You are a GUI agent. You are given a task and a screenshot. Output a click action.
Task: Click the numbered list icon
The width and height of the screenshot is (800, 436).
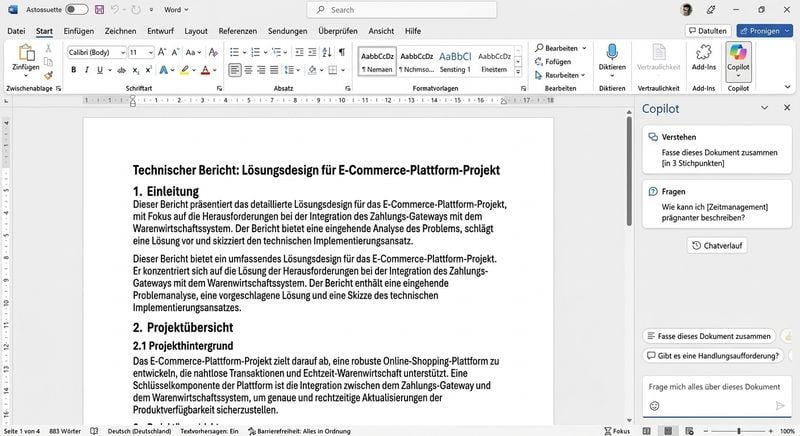pos(256,53)
